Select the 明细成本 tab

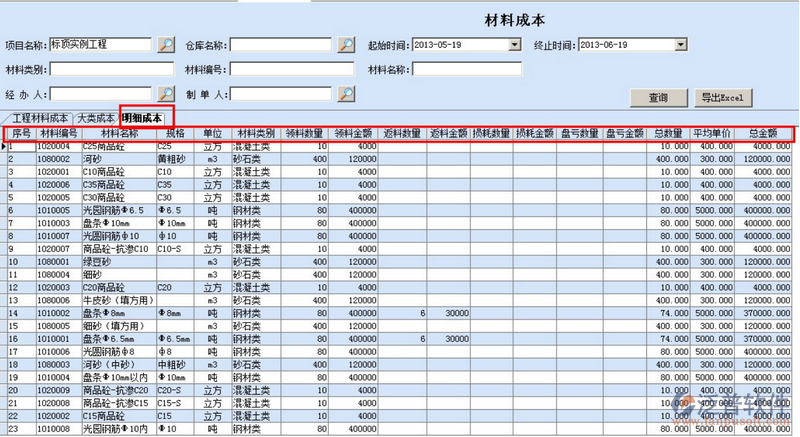[146, 118]
